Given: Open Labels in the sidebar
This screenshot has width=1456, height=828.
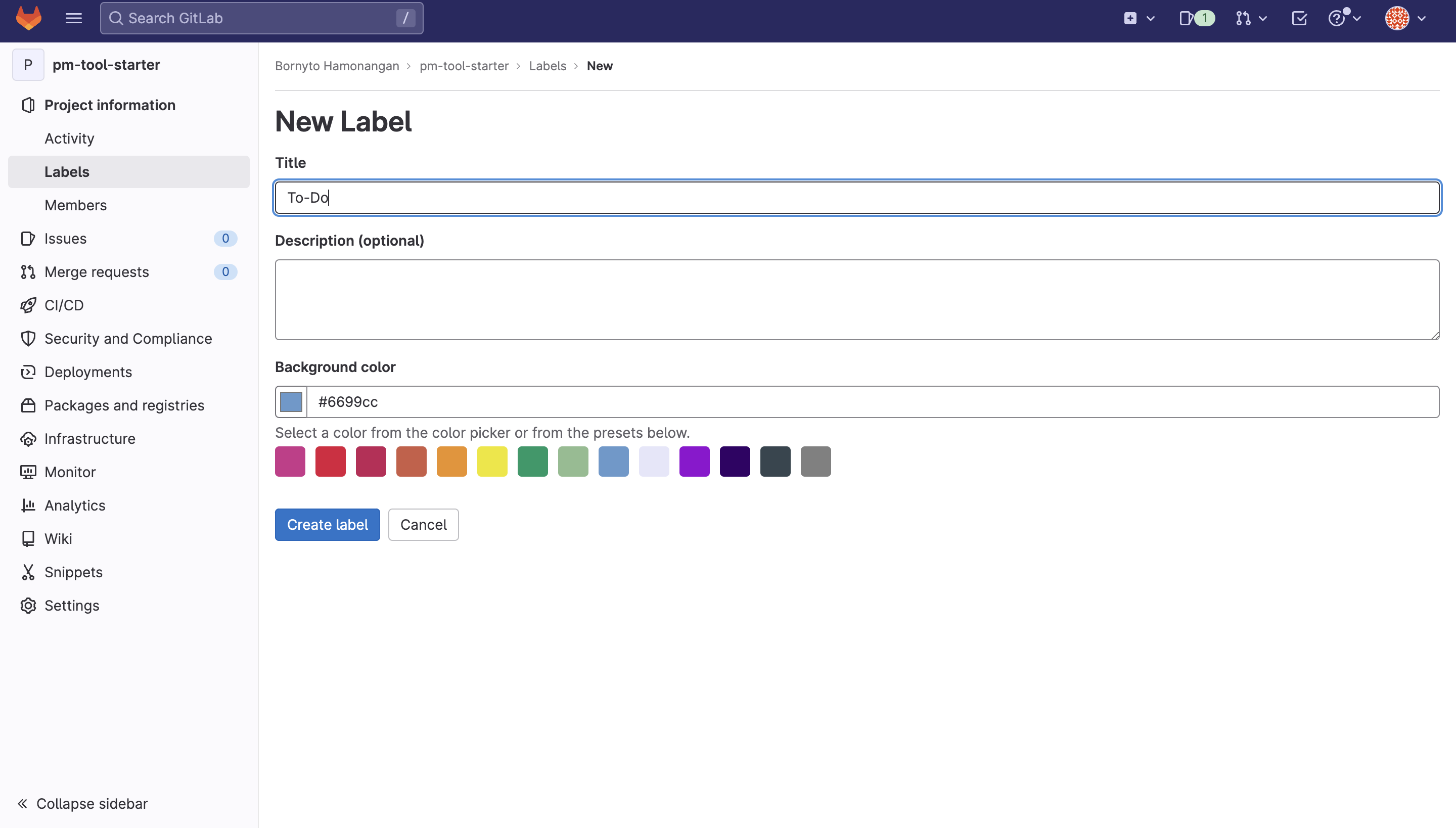Looking at the screenshot, I should (x=128, y=172).
